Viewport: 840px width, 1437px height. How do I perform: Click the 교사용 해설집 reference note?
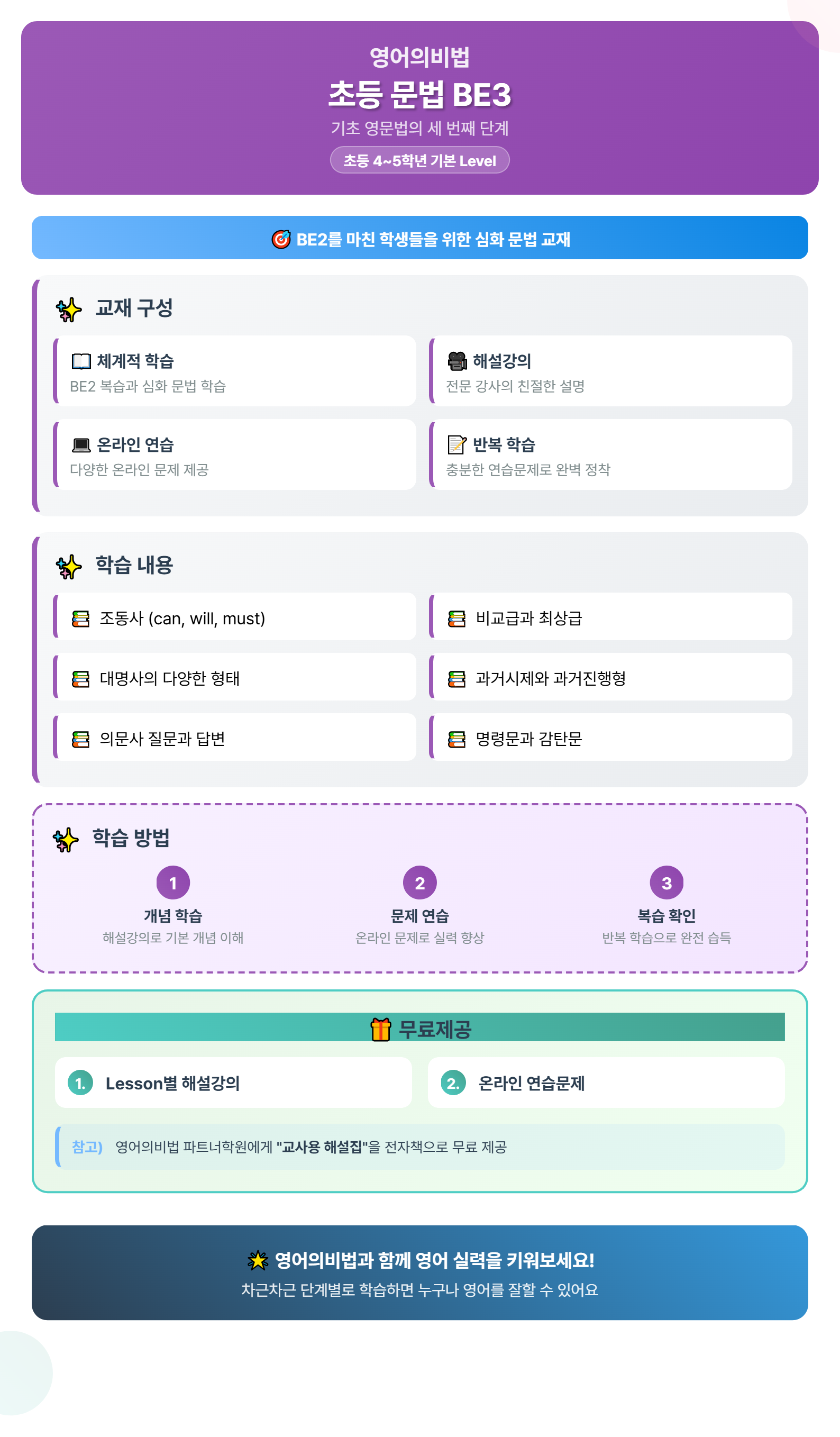(419, 1147)
